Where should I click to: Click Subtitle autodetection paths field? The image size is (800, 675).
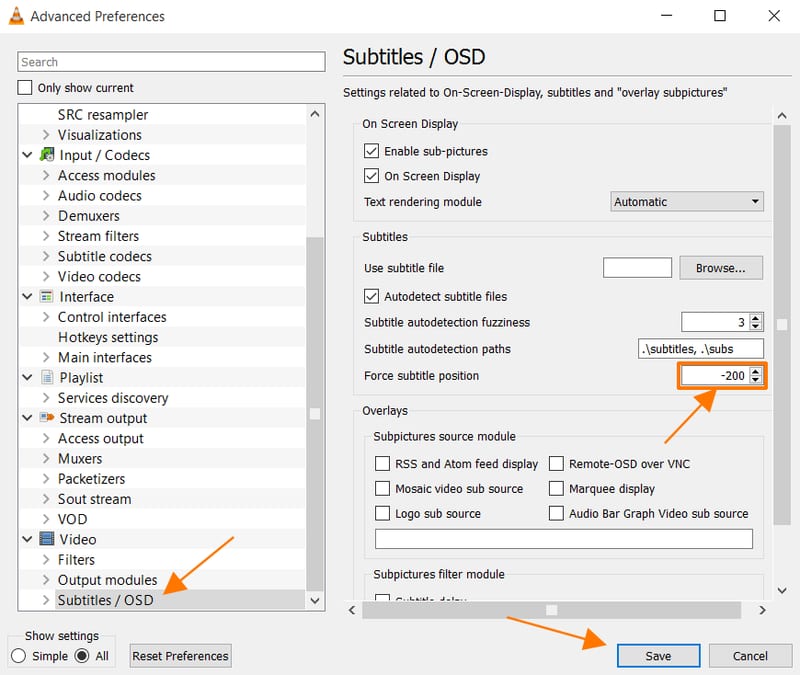(x=701, y=349)
